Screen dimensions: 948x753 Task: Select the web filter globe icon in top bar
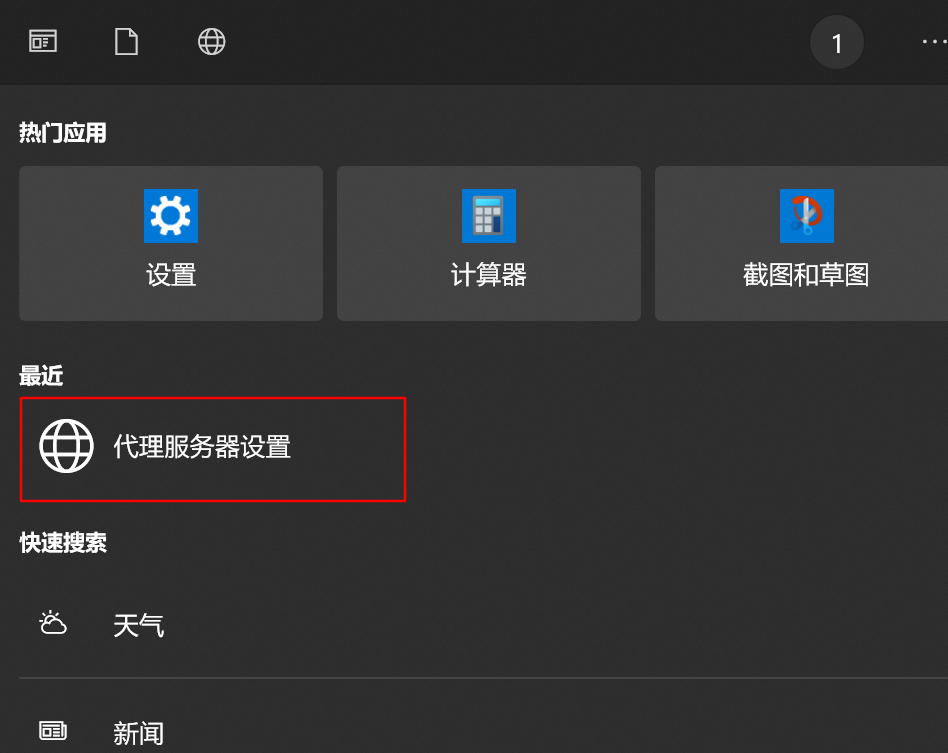point(212,42)
